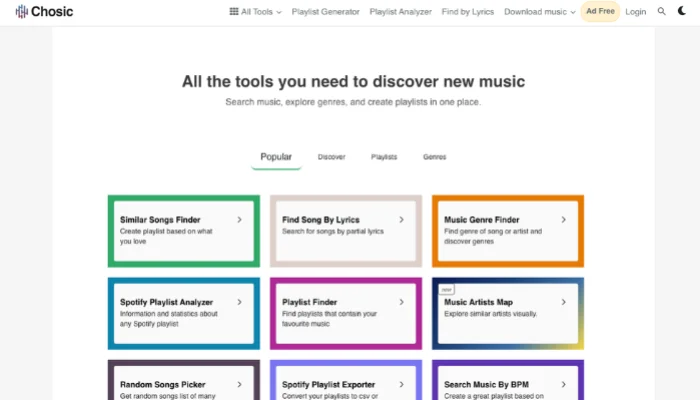Open Spotify Playlist Exporter title

(x=328, y=384)
